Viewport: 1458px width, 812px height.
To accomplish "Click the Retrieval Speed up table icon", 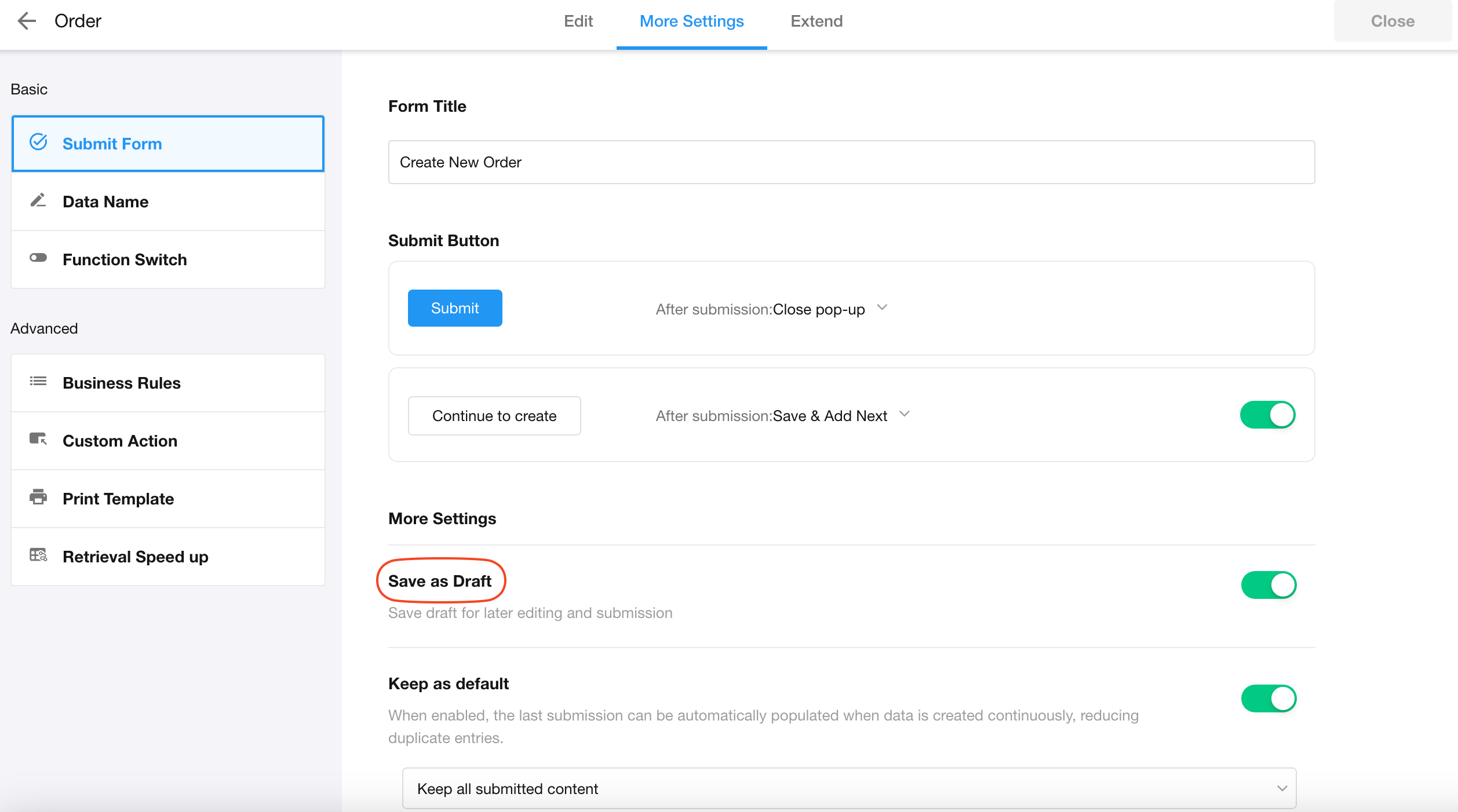I will 38,555.
